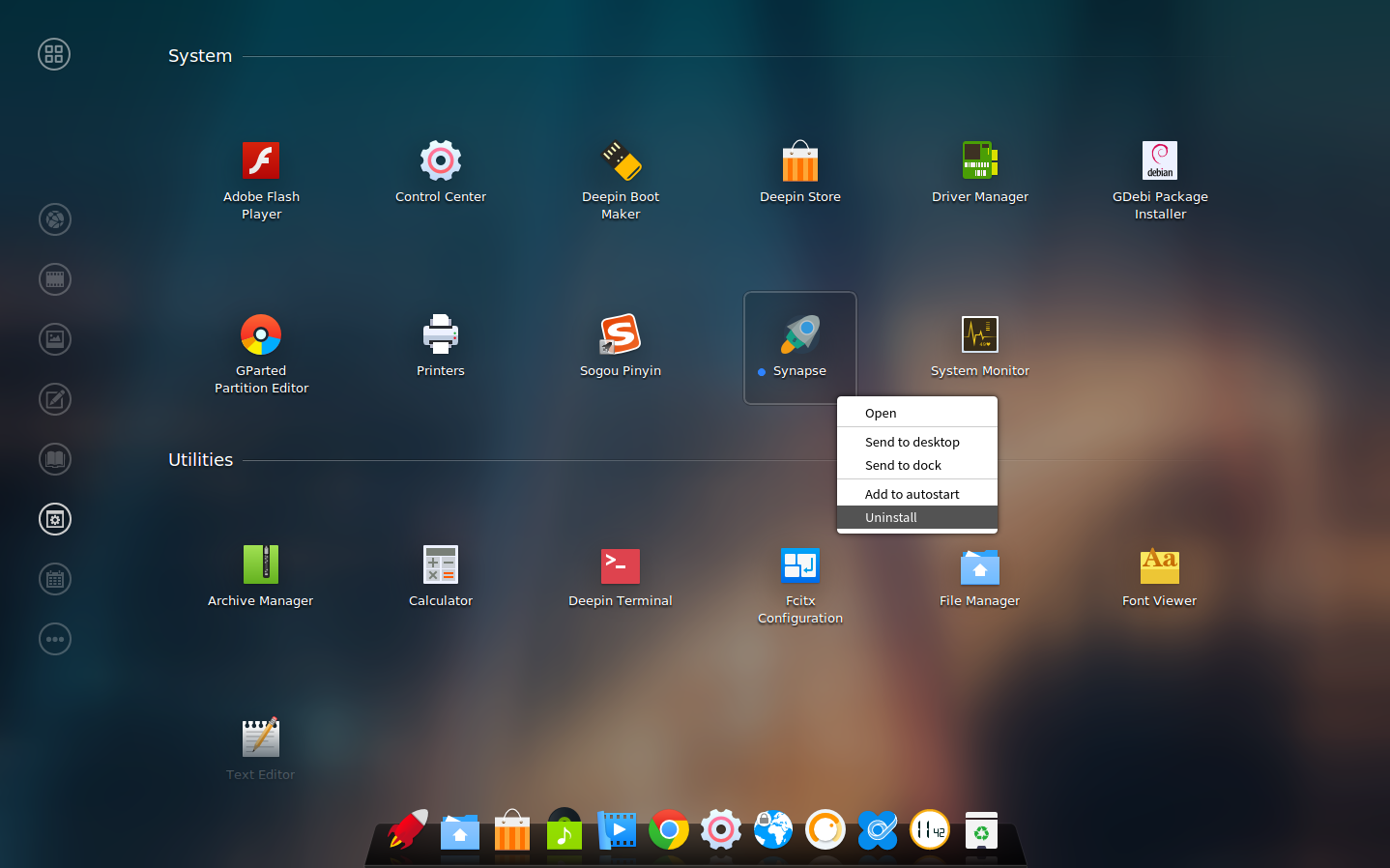Switch launcher view with grid icon
This screenshot has width=1390, height=868.
tap(54, 54)
